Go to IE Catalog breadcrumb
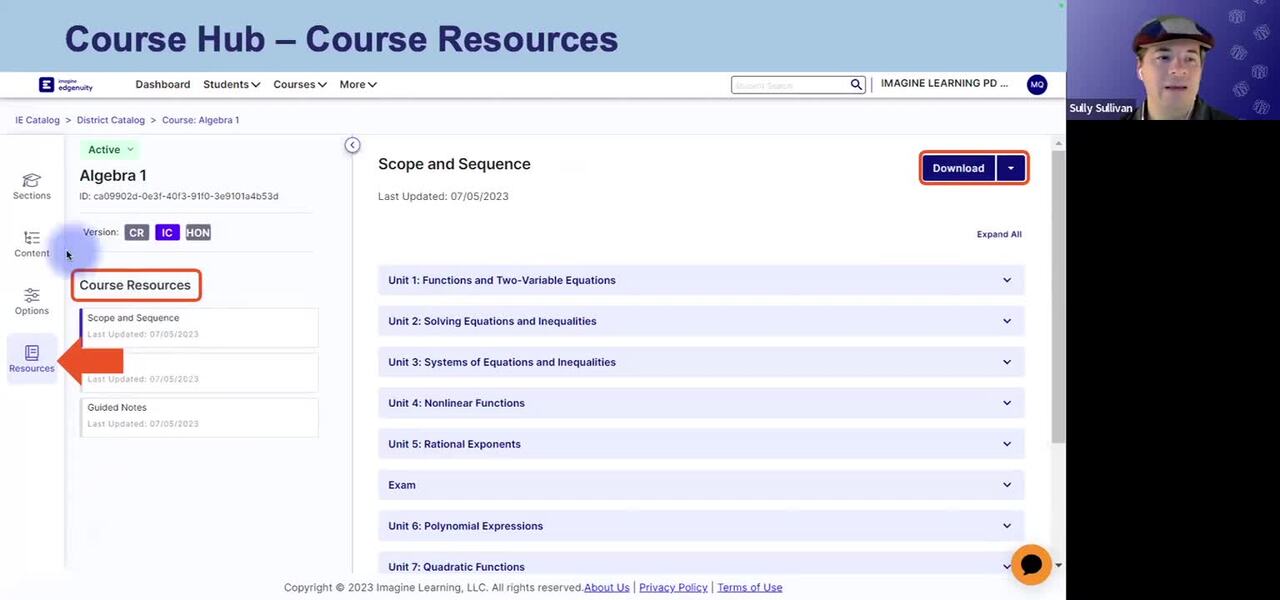The height and width of the screenshot is (600, 1280). coord(37,120)
